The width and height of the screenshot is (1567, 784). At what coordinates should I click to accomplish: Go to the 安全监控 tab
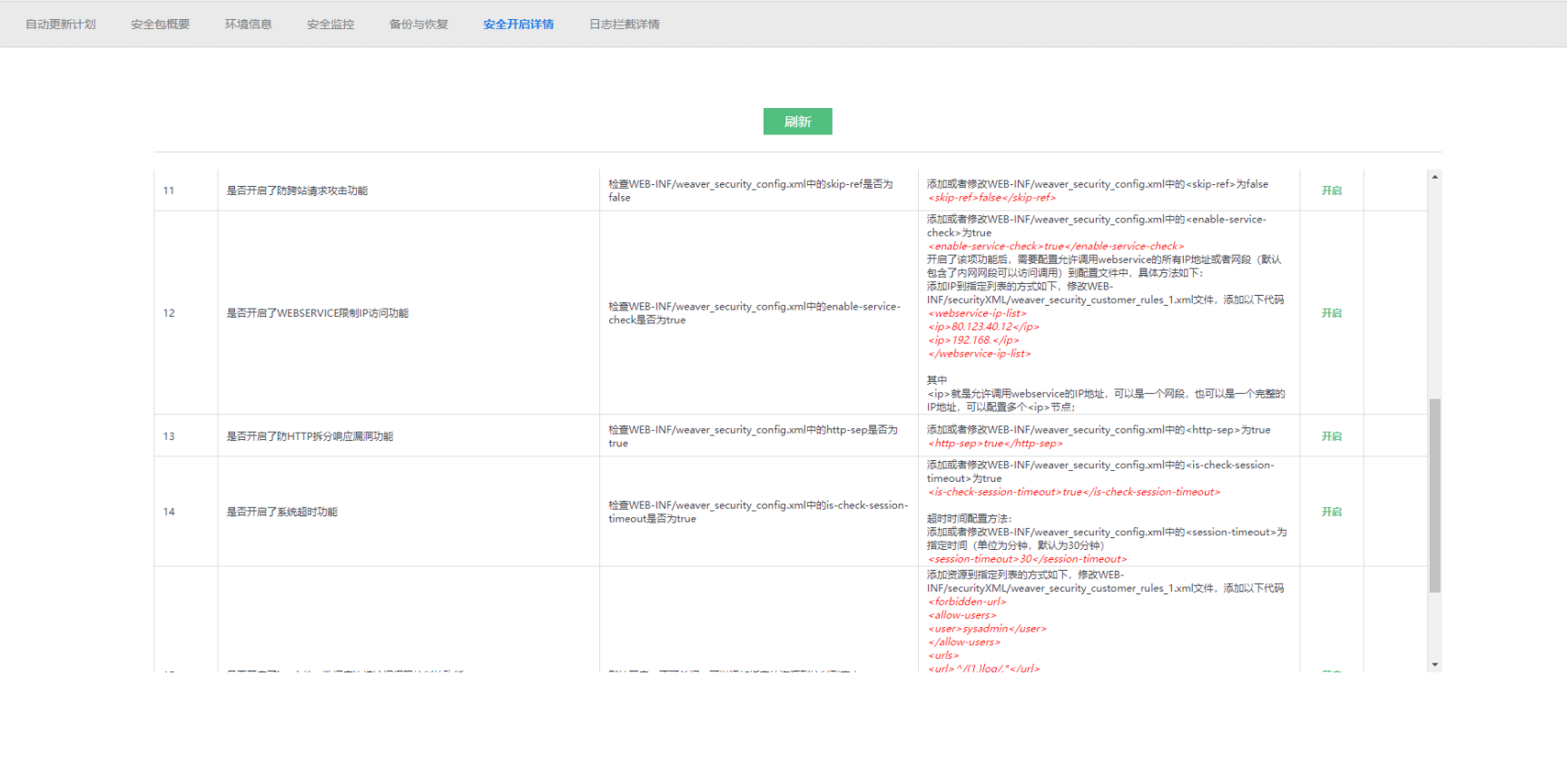click(x=330, y=24)
